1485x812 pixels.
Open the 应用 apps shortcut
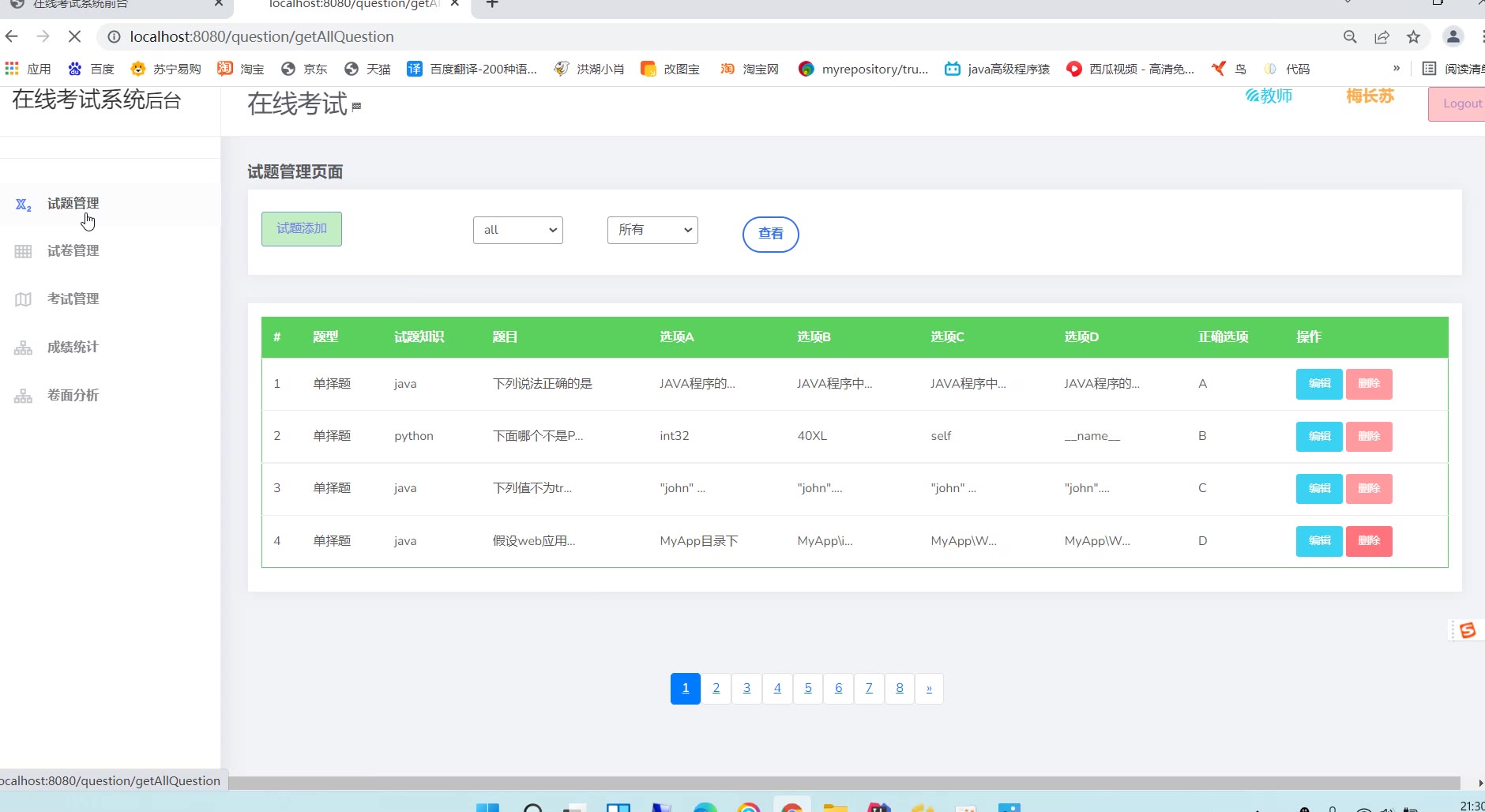pos(28,69)
